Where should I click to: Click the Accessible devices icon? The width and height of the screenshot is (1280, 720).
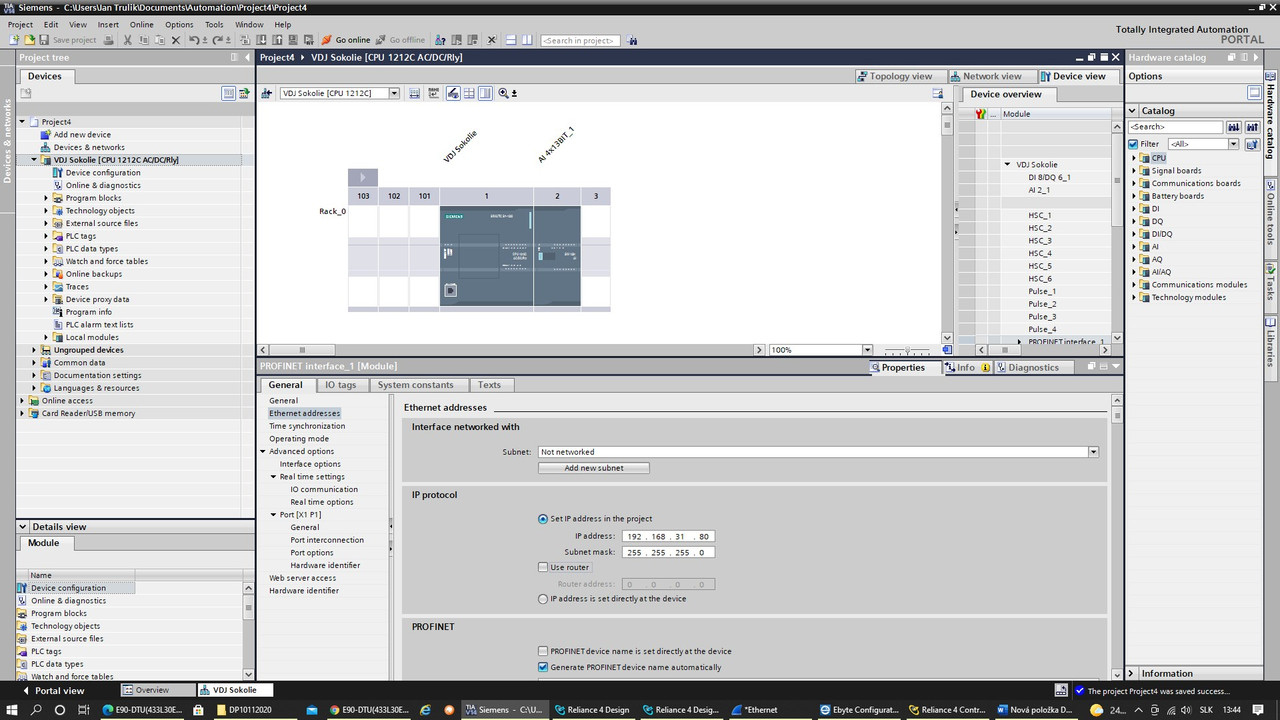click(x=440, y=40)
